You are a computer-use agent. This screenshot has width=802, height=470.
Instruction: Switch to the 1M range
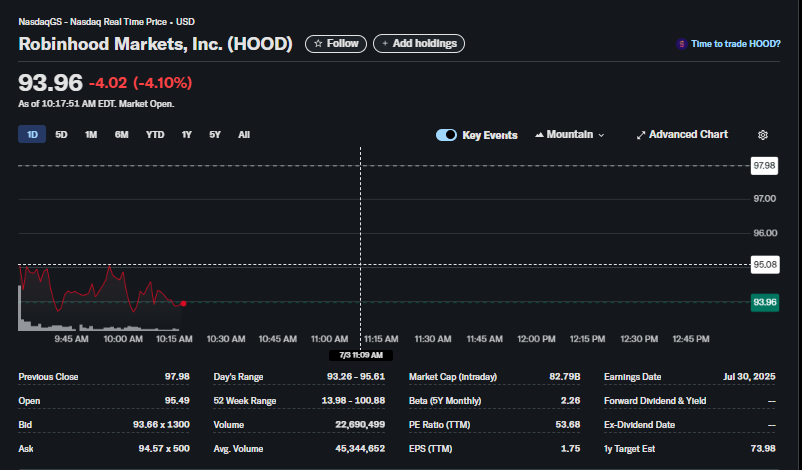tap(91, 135)
